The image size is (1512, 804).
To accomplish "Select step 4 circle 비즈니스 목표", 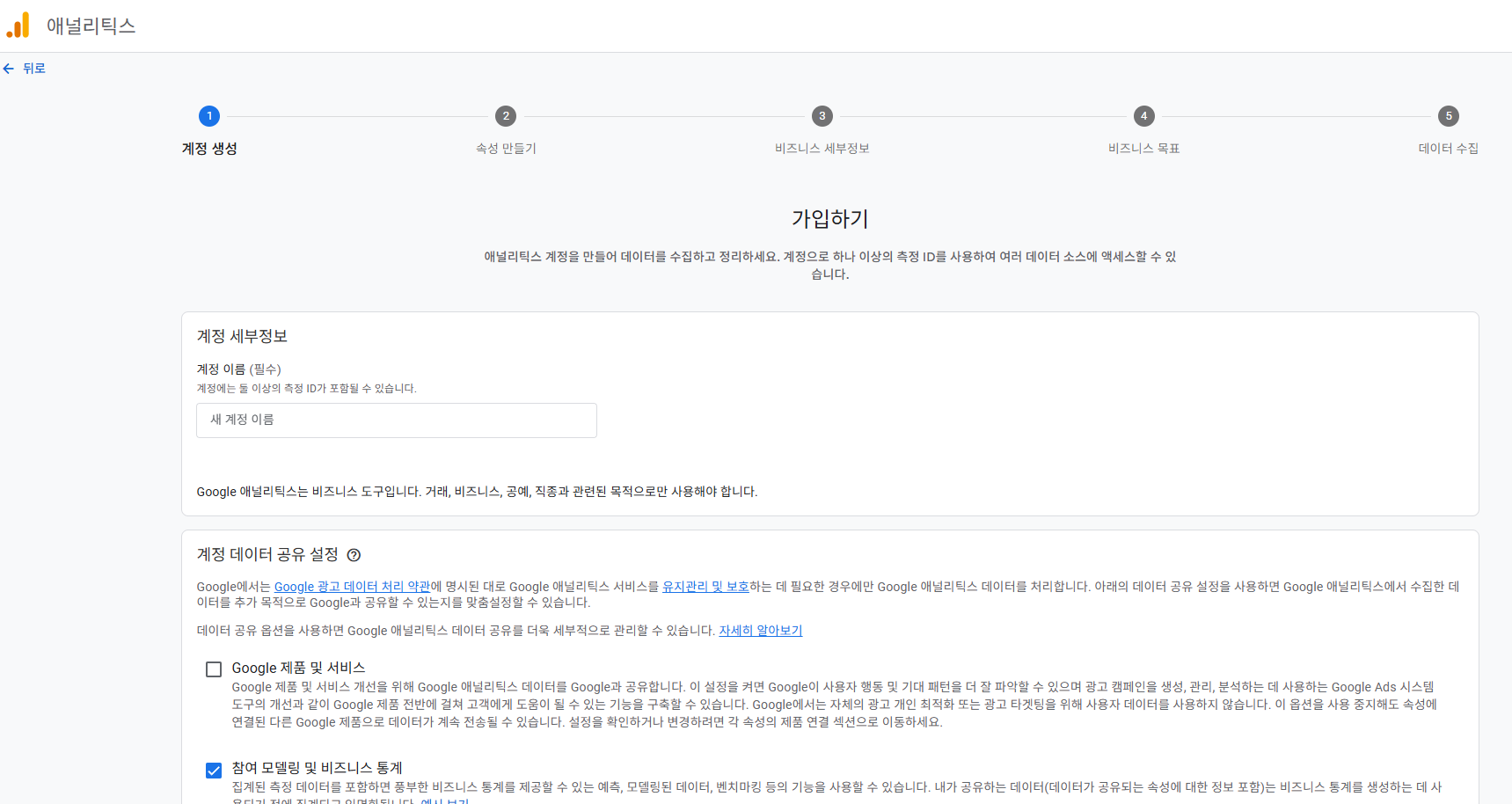I will [x=1143, y=116].
